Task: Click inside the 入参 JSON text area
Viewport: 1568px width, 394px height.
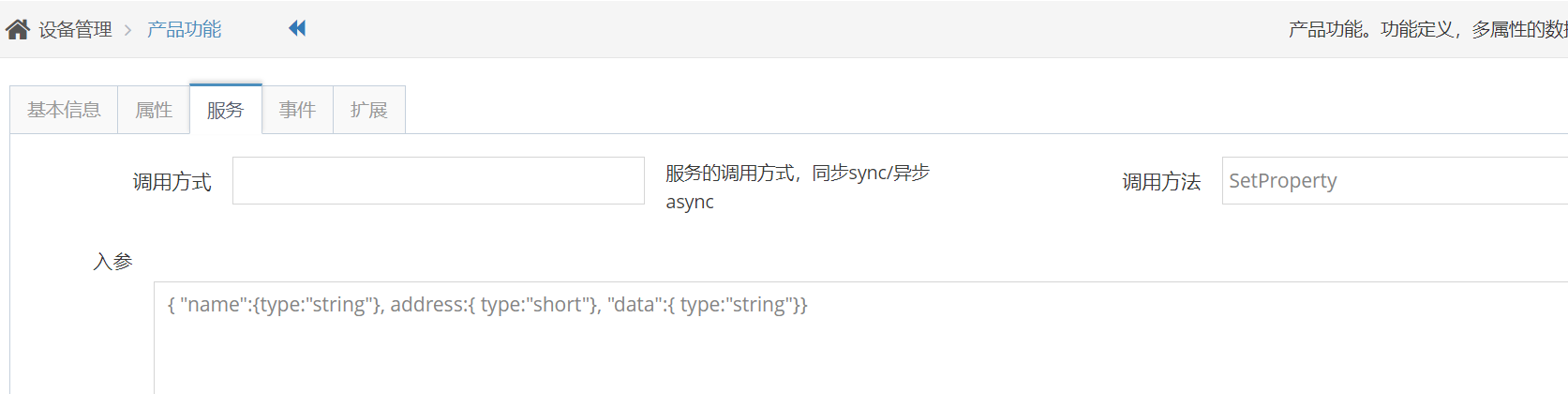Action: pos(860,338)
